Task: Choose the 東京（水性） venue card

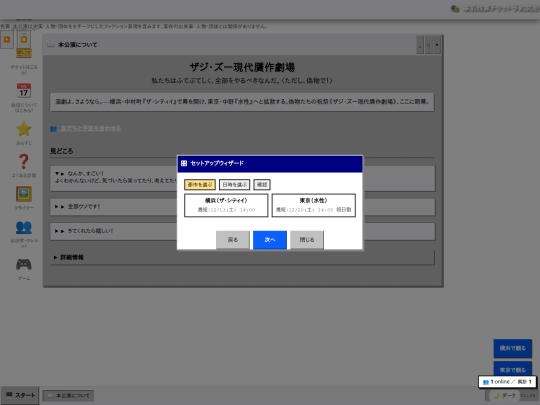Action: pyautogui.click(x=313, y=205)
